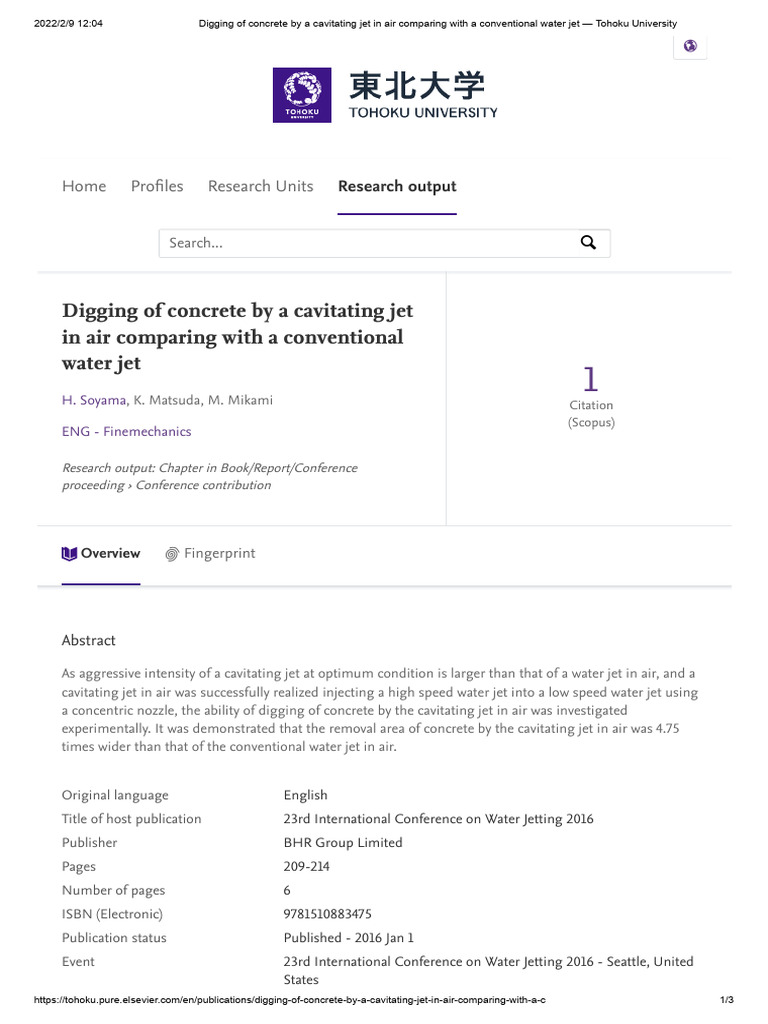This screenshot has width=768, height=1024.
Task: Click the Abstract heading
Action: pyautogui.click(x=89, y=641)
